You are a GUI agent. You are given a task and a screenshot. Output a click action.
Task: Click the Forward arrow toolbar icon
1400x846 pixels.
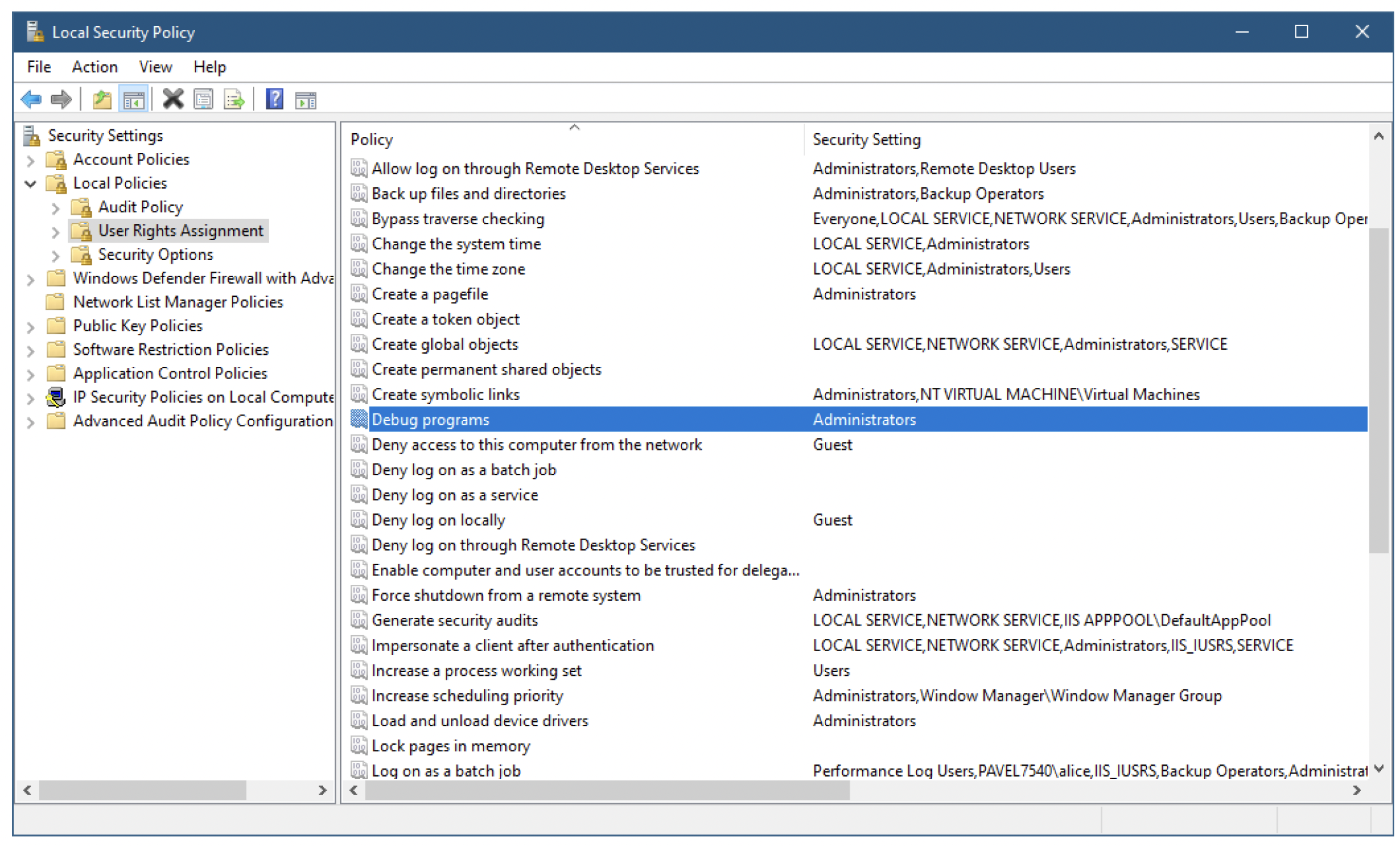click(x=61, y=99)
